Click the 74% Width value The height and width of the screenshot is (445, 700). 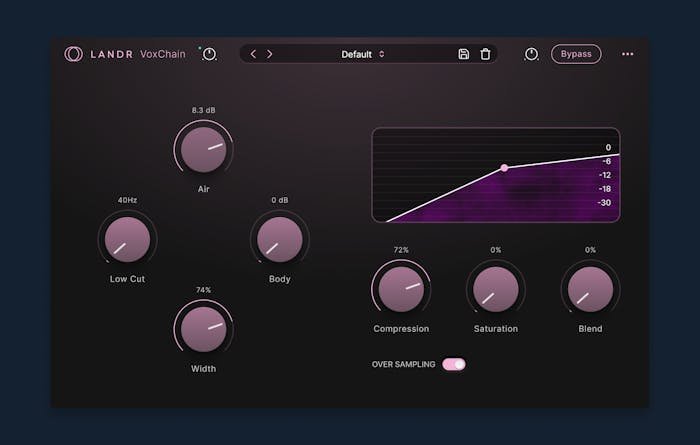click(x=204, y=290)
